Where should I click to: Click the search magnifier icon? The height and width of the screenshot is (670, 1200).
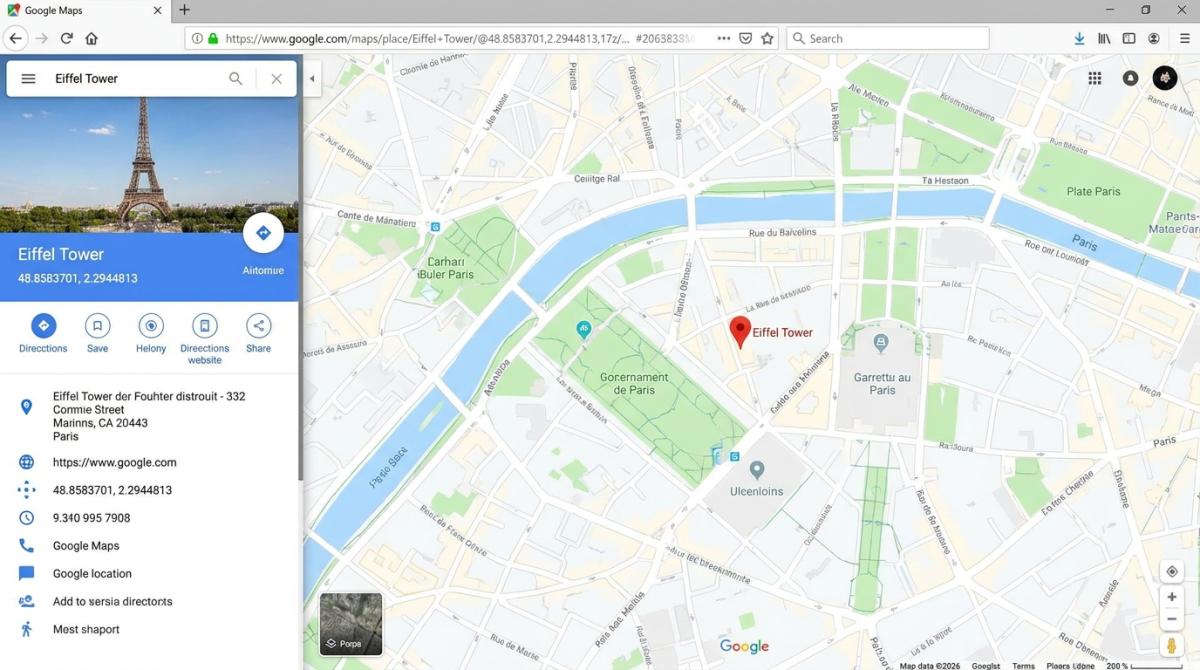pos(236,79)
